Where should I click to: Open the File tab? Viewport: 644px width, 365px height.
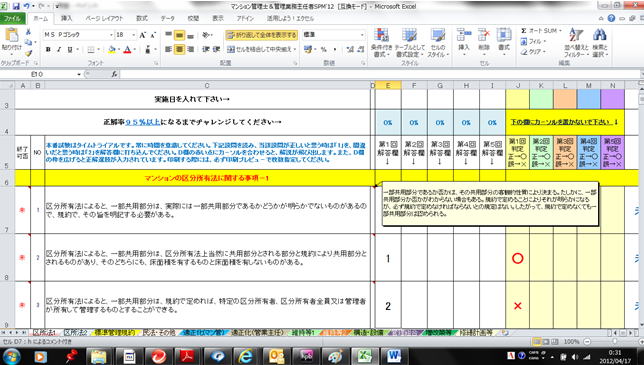coord(13,18)
